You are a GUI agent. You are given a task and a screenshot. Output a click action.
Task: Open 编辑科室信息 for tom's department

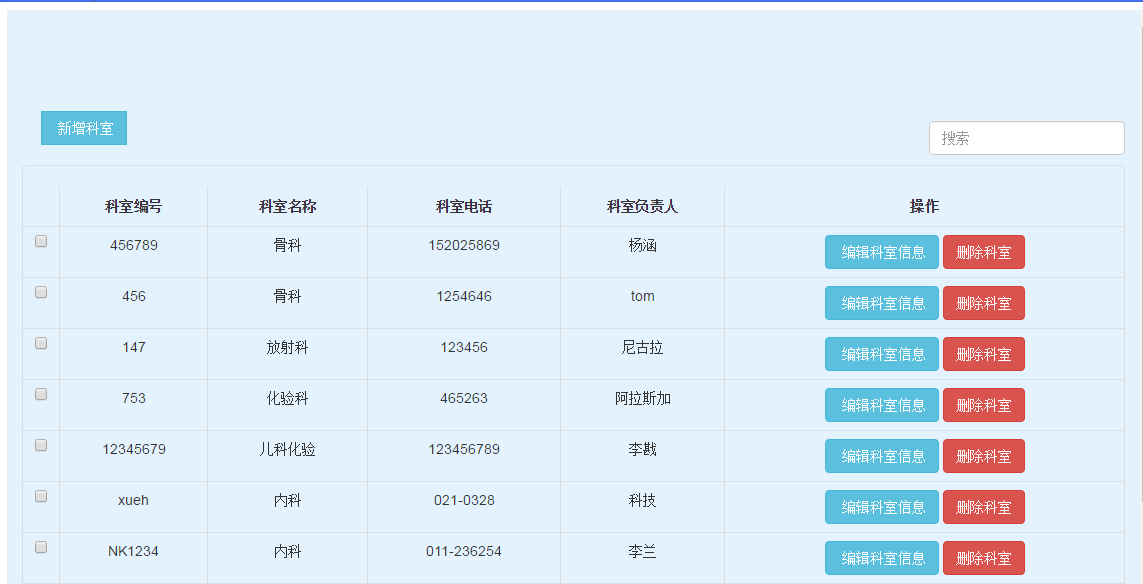(882, 303)
